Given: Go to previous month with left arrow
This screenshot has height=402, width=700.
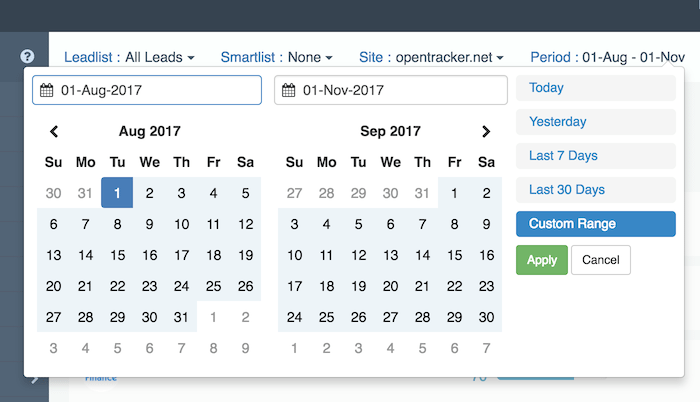Looking at the screenshot, I should point(54,131).
